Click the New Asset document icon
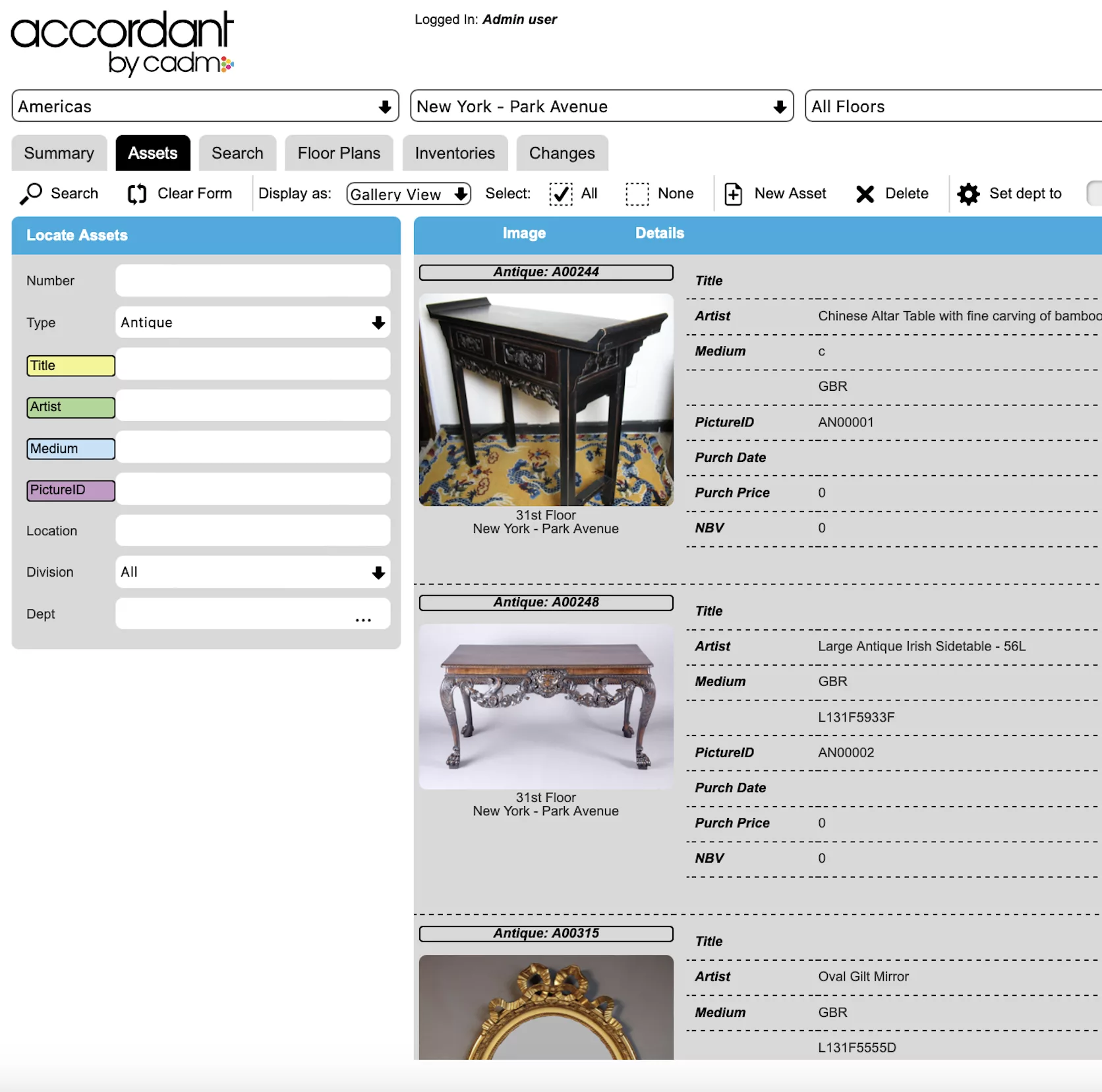1102x1092 pixels. click(733, 194)
